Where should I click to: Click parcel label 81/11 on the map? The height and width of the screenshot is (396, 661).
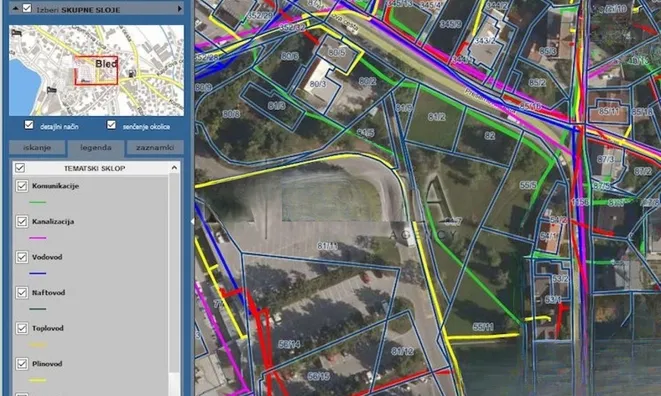[327, 245]
